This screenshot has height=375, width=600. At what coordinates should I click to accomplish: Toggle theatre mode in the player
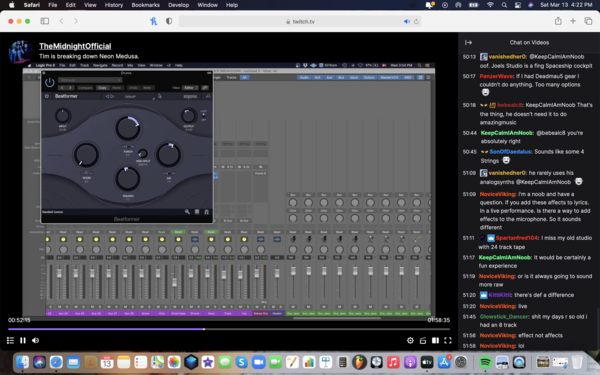435,340
